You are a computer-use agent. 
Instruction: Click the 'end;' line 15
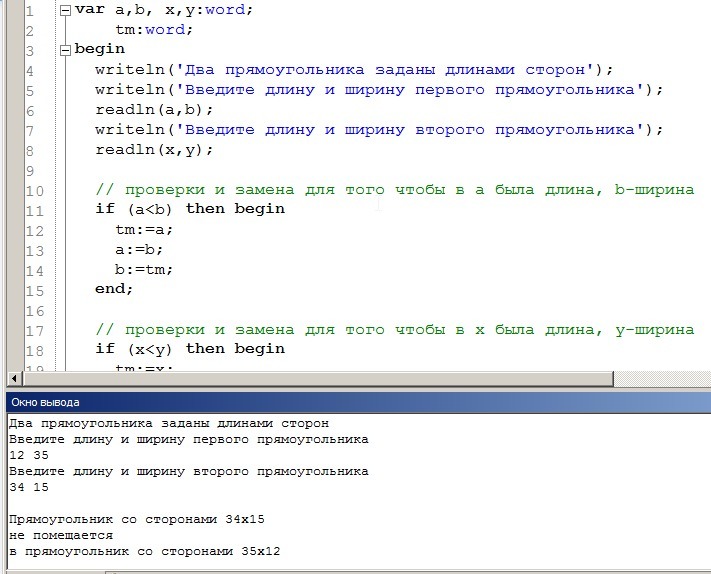(114, 289)
